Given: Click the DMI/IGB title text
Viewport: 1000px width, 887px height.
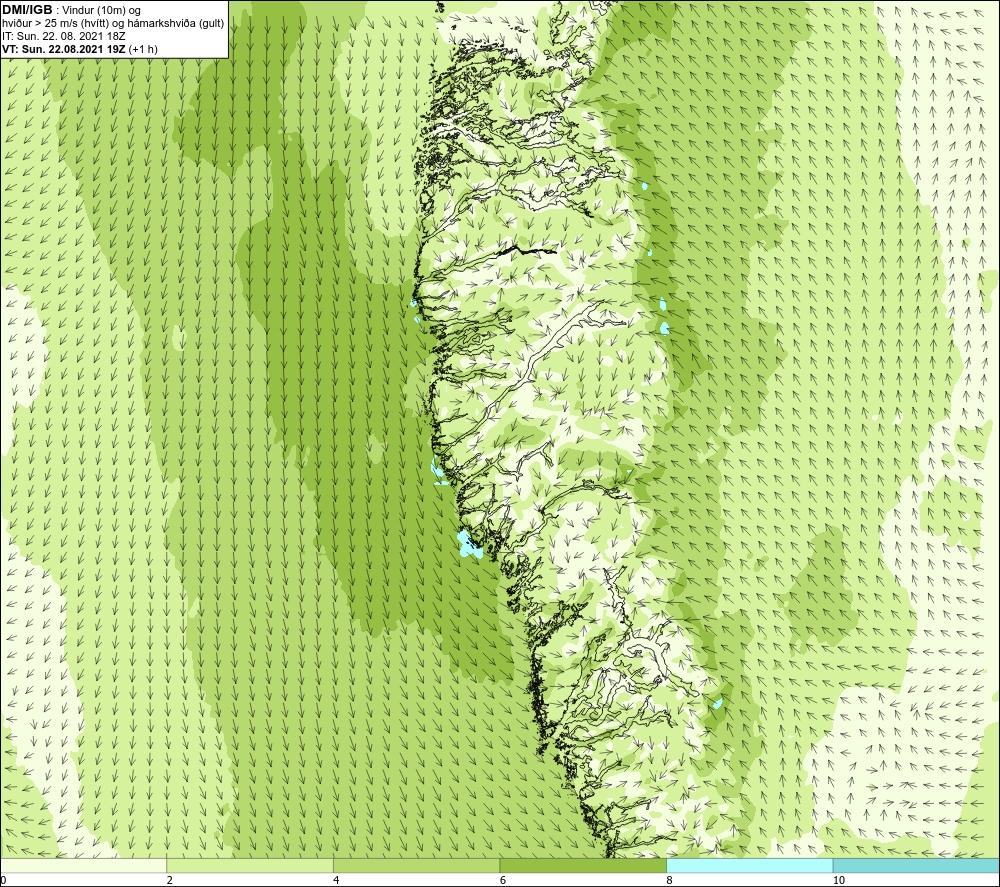Looking at the screenshot, I should [27, 10].
